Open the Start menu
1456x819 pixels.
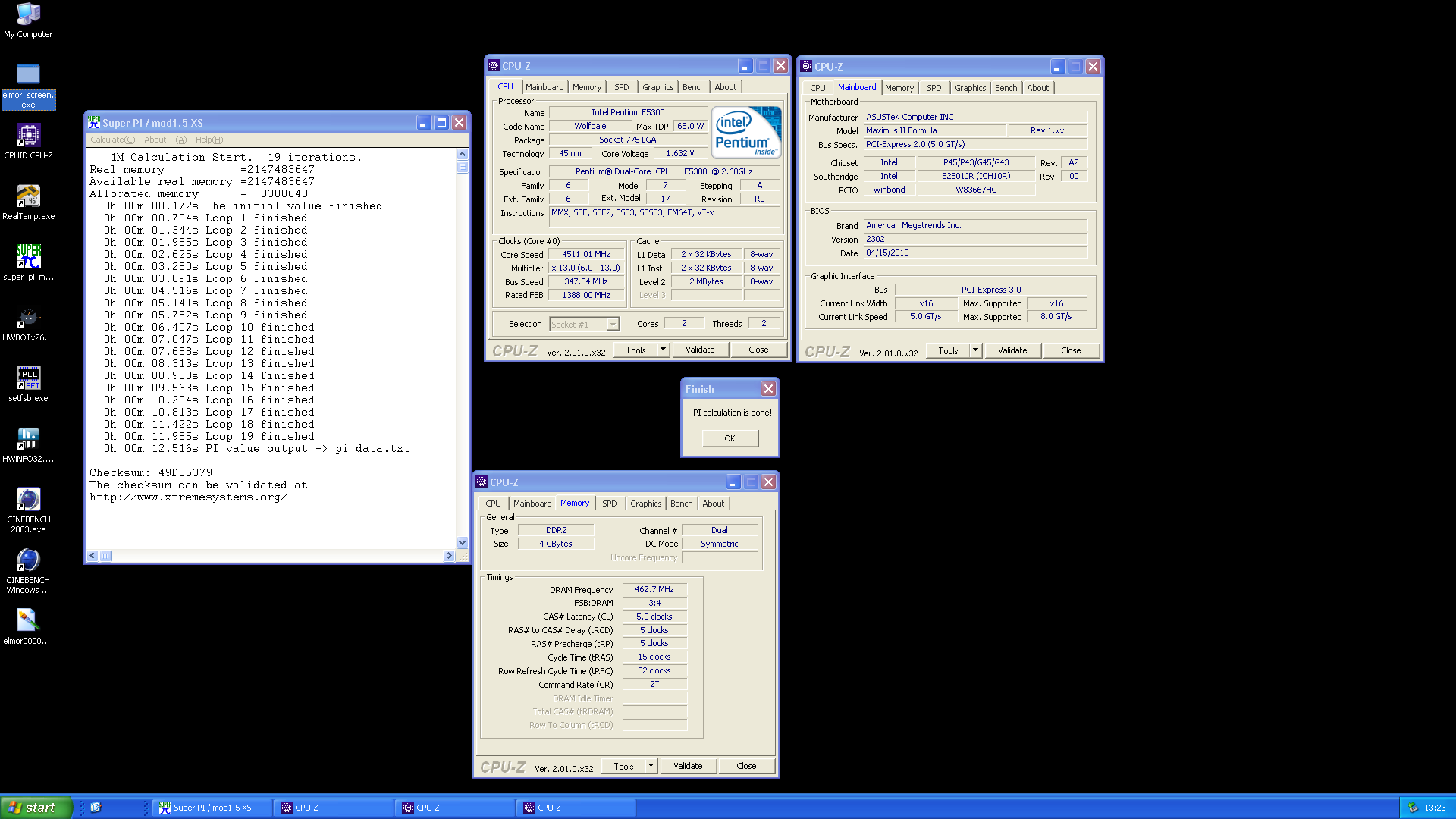tap(36, 808)
